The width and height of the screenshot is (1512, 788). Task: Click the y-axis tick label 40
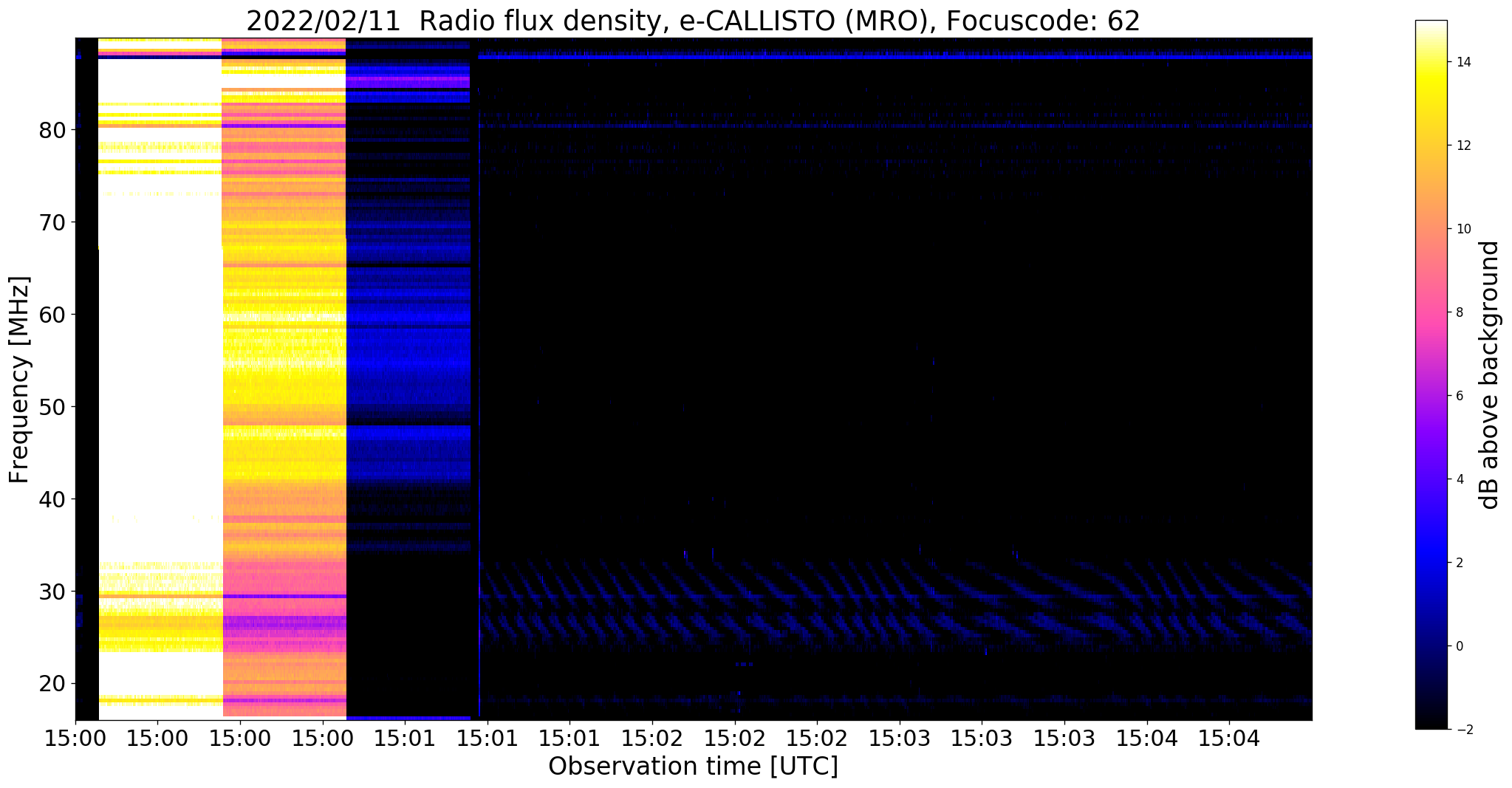pyautogui.click(x=53, y=499)
